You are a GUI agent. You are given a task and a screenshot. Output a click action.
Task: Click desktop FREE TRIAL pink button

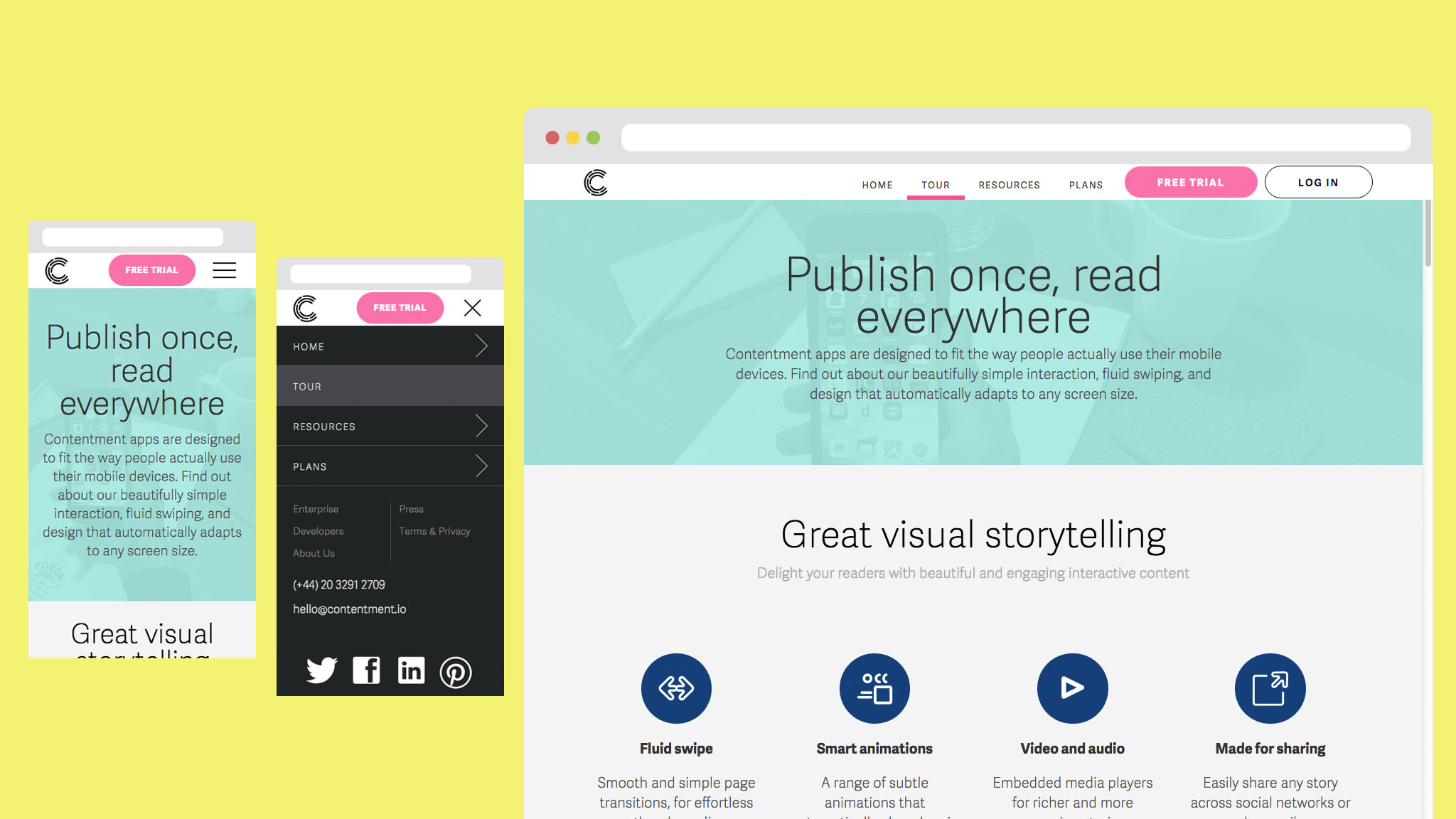1190,183
